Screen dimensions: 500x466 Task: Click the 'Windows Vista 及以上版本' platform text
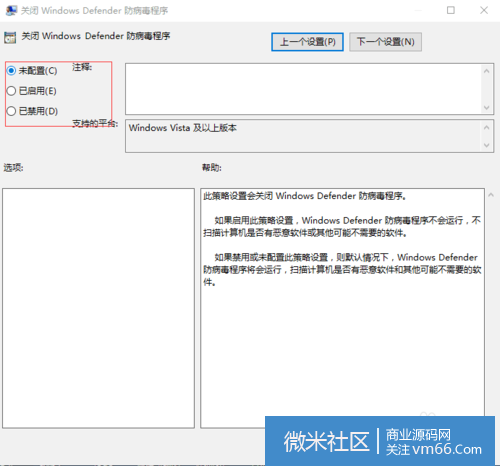(183, 128)
